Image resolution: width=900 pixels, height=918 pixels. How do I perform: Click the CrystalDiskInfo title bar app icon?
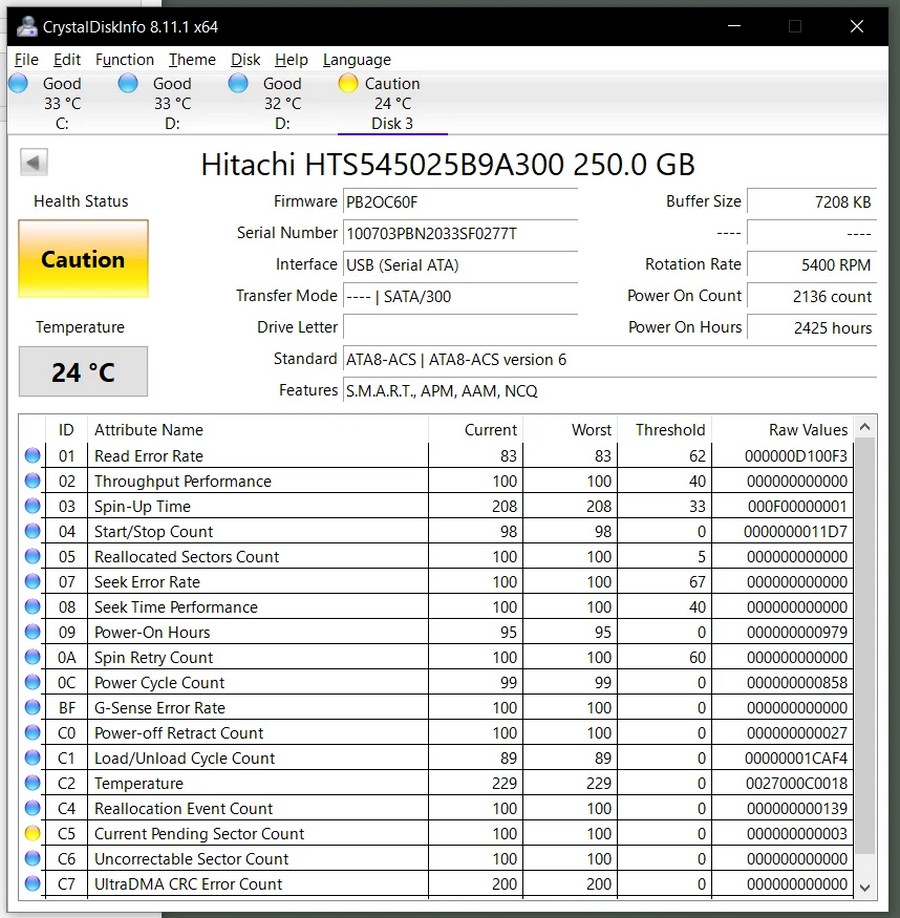pyautogui.click(x=28, y=26)
